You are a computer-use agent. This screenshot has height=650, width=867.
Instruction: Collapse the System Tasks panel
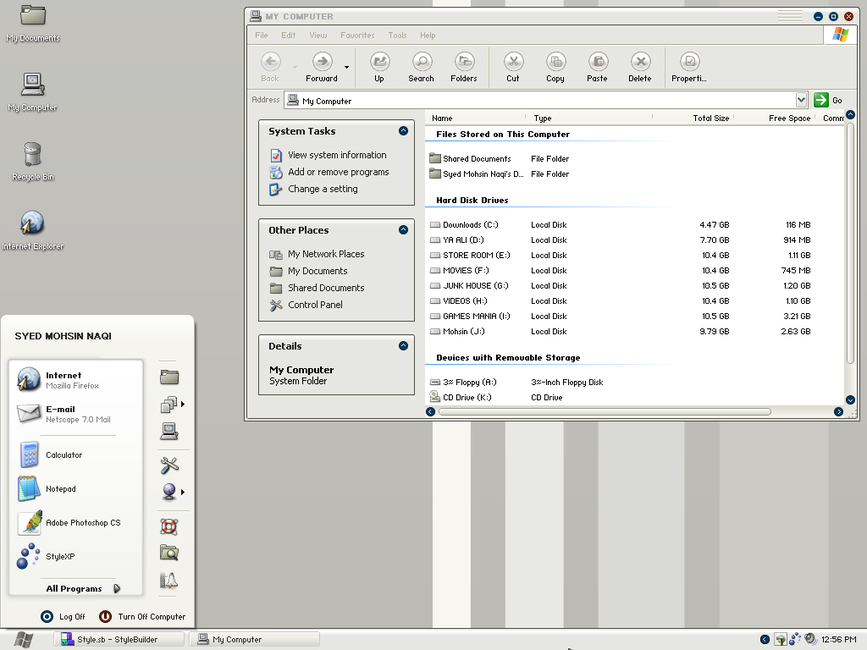(403, 131)
